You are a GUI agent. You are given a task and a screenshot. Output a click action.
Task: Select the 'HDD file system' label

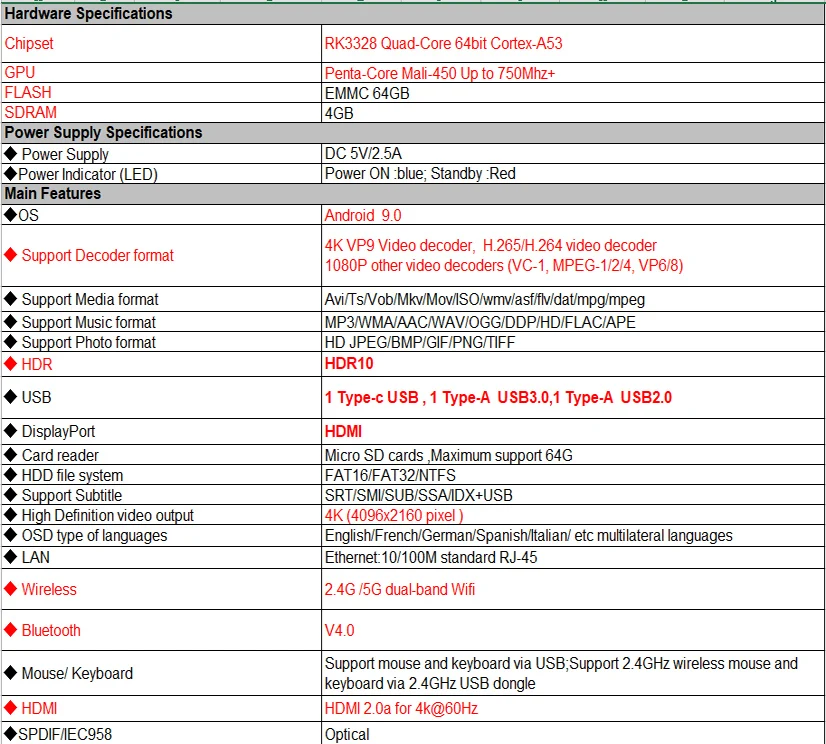tap(161, 475)
